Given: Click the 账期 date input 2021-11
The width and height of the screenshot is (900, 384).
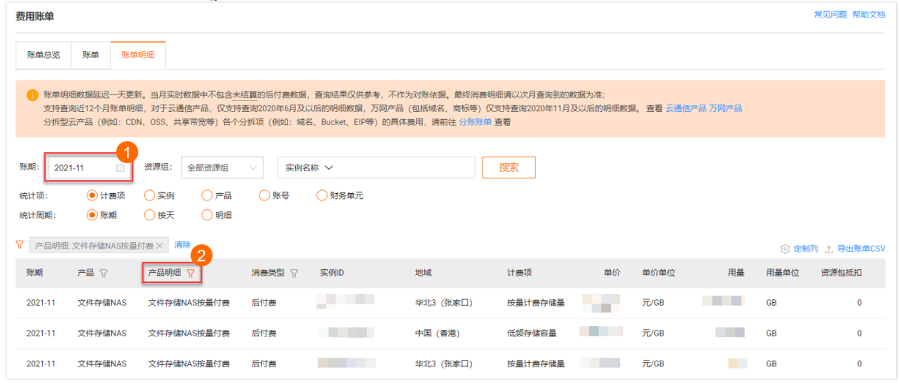Looking at the screenshot, I should (x=89, y=168).
